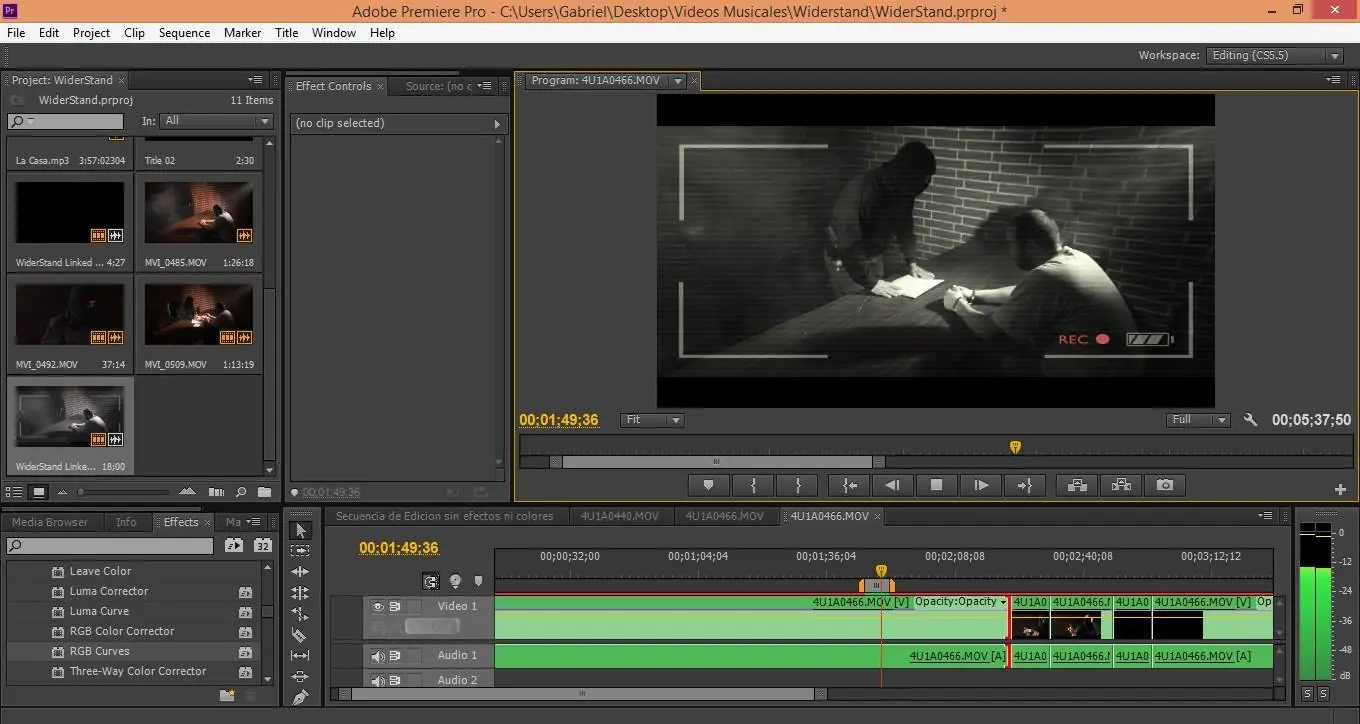Open the 'In: All' search filter dropdown
Screen dimensions: 1360x724
click(216, 121)
